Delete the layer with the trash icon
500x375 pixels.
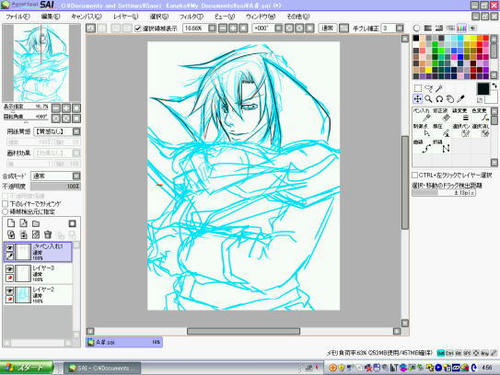coord(48,235)
